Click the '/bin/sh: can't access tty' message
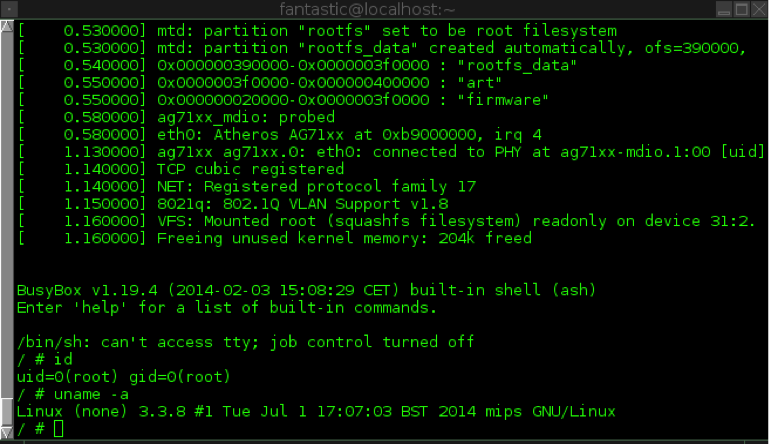The height and width of the screenshot is (445, 769). coord(245,342)
